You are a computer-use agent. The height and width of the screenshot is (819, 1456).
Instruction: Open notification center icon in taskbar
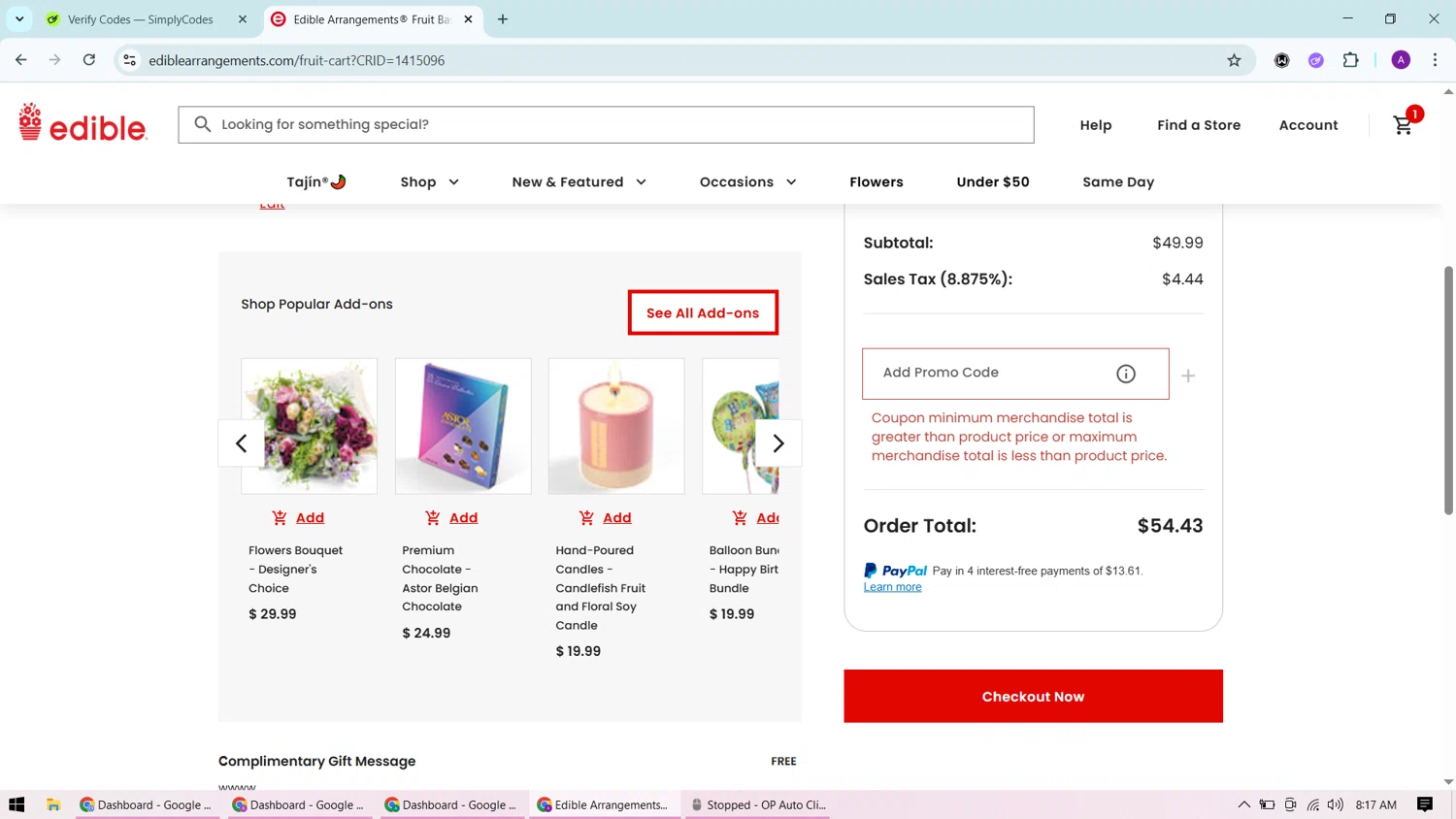point(1425,804)
